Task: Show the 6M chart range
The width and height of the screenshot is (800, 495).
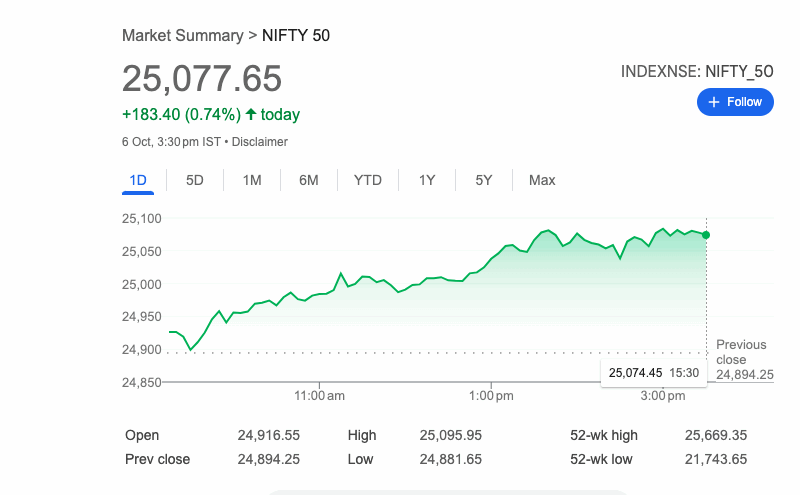Action: pyautogui.click(x=309, y=180)
